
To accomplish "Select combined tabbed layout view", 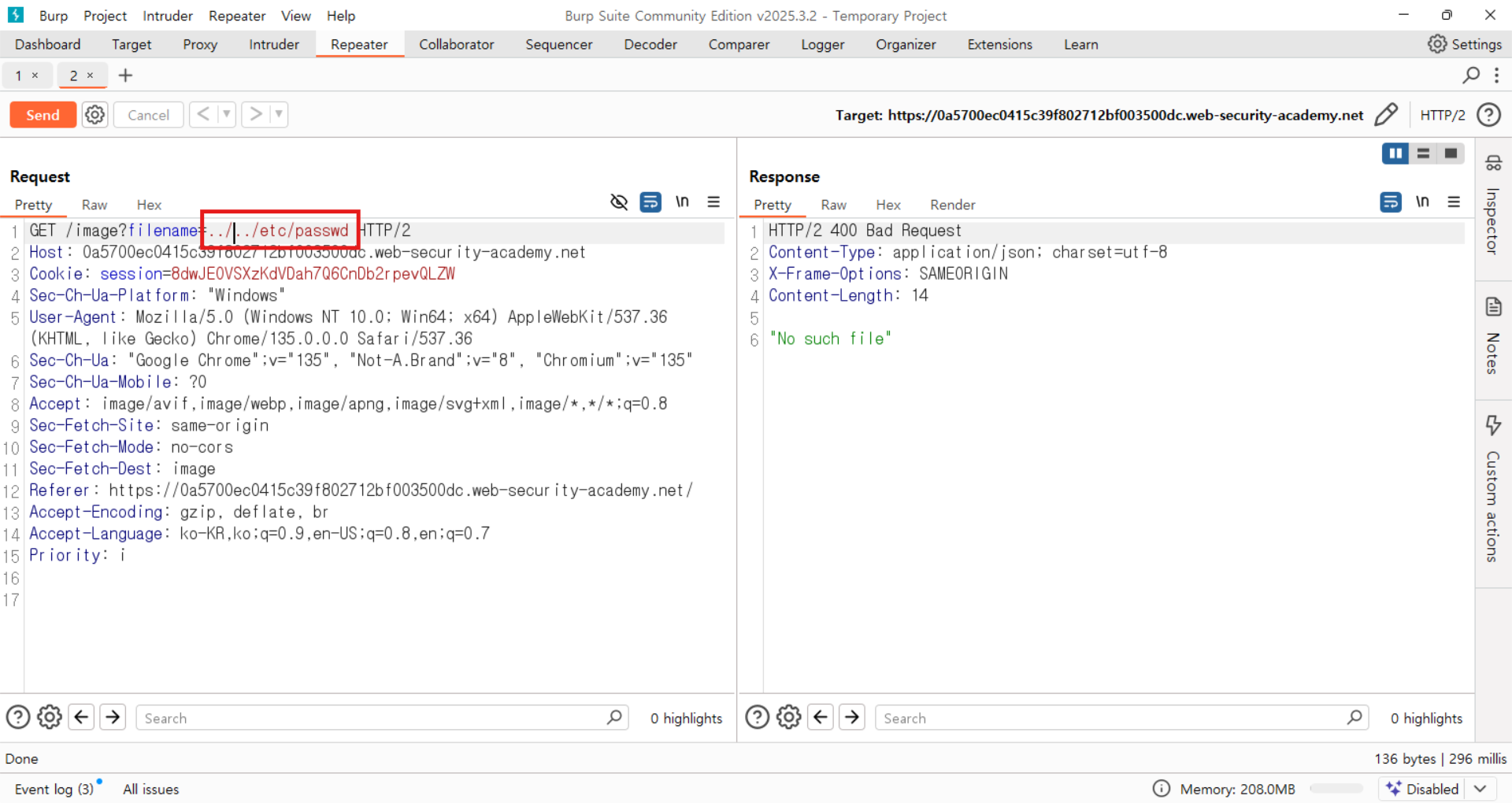I will coord(1451,154).
